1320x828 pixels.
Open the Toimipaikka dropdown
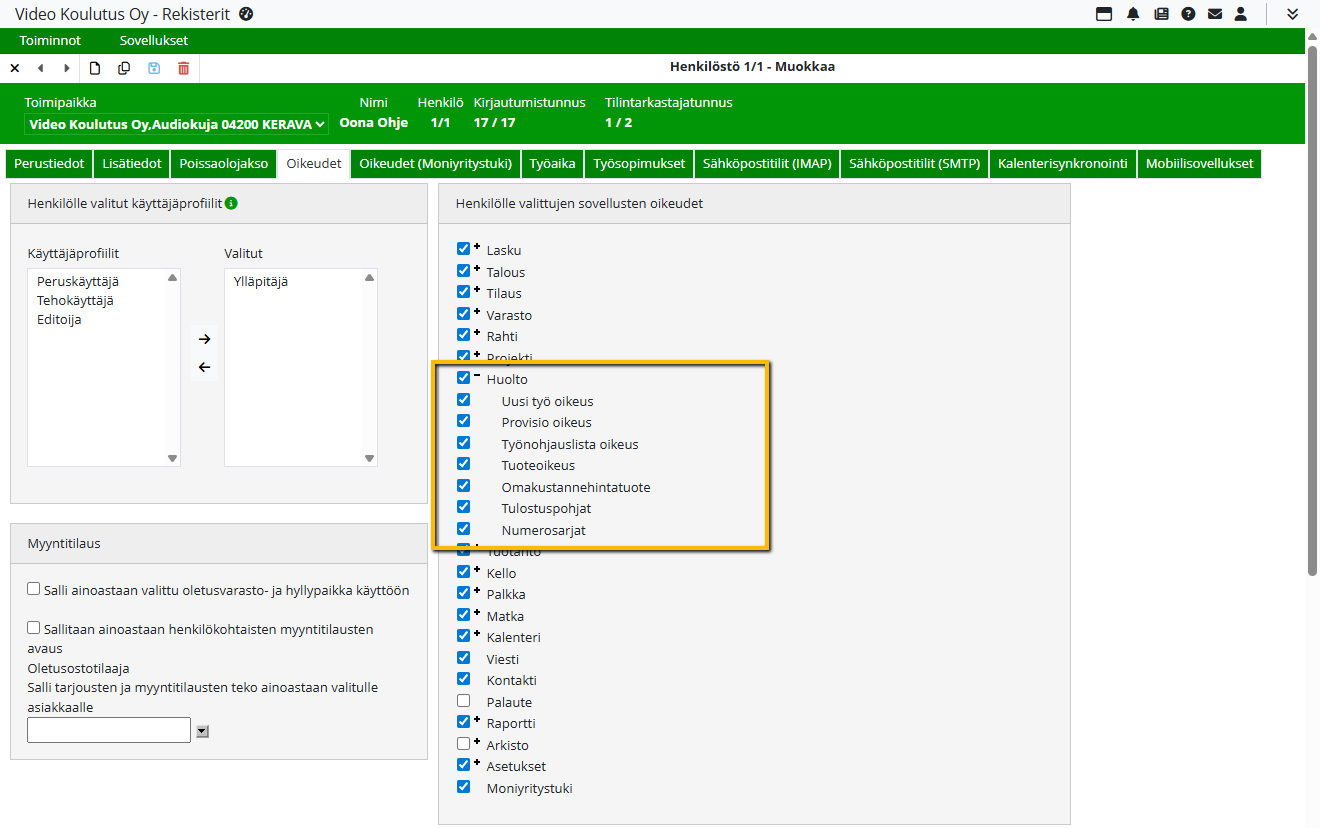pos(176,124)
